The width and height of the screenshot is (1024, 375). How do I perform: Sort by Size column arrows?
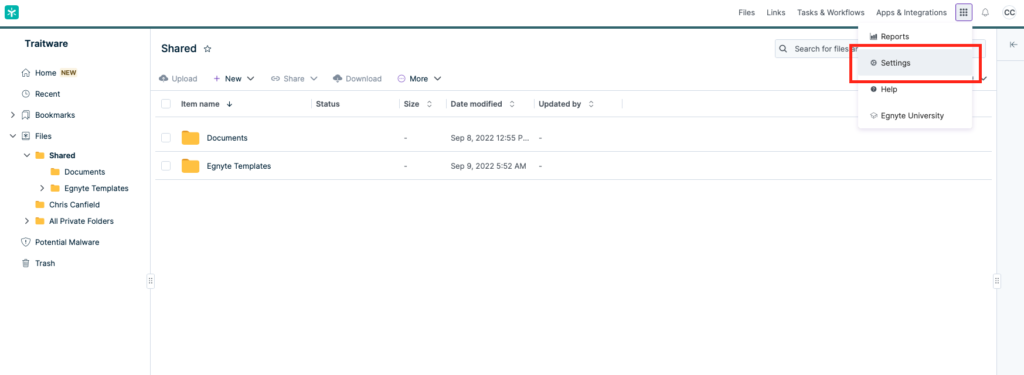(x=429, y=104)
